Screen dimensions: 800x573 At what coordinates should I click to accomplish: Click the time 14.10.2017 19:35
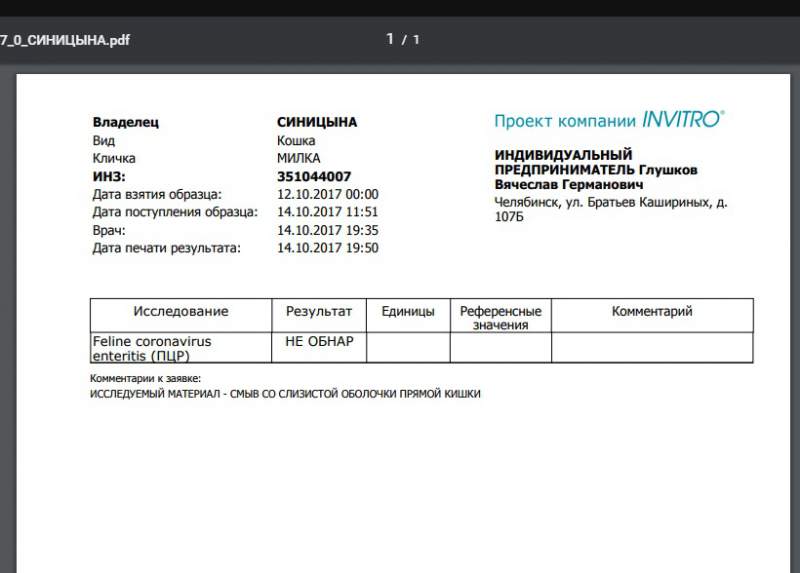pos(328,230)
